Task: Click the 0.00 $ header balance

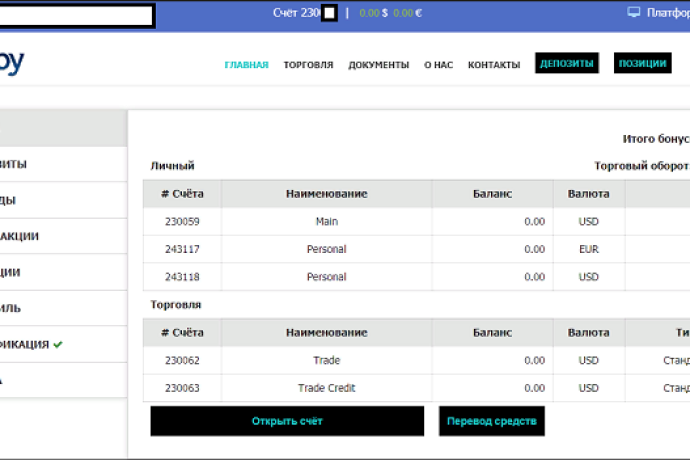Action: tap(373, 13)
